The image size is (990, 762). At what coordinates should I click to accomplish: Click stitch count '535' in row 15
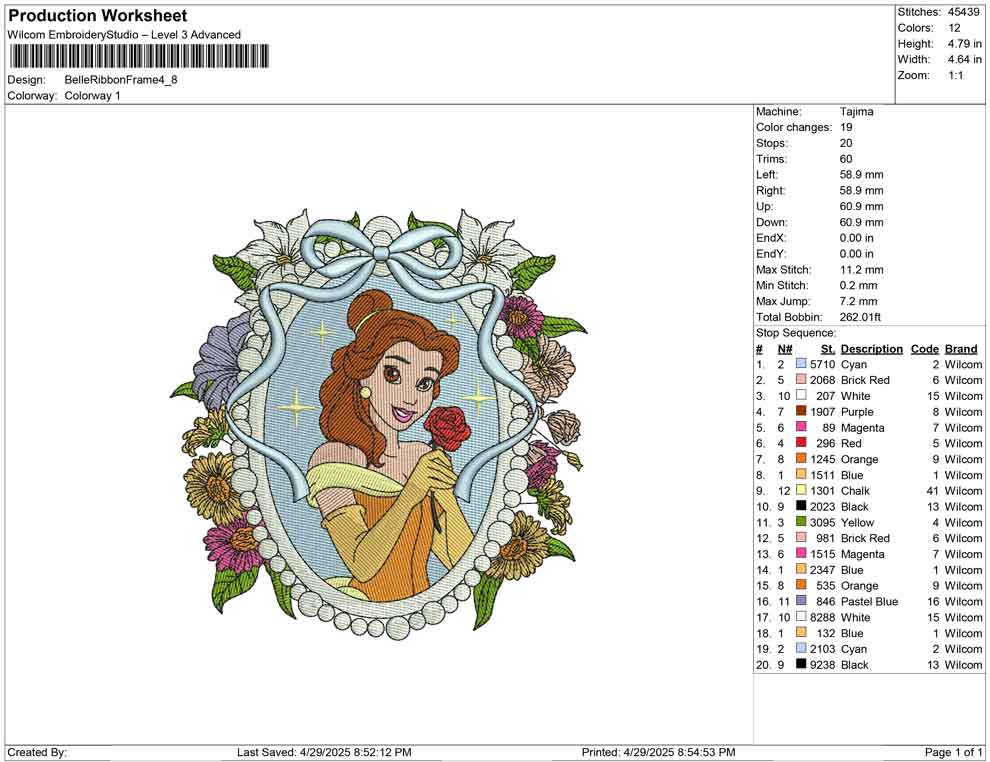coord(826,585)
